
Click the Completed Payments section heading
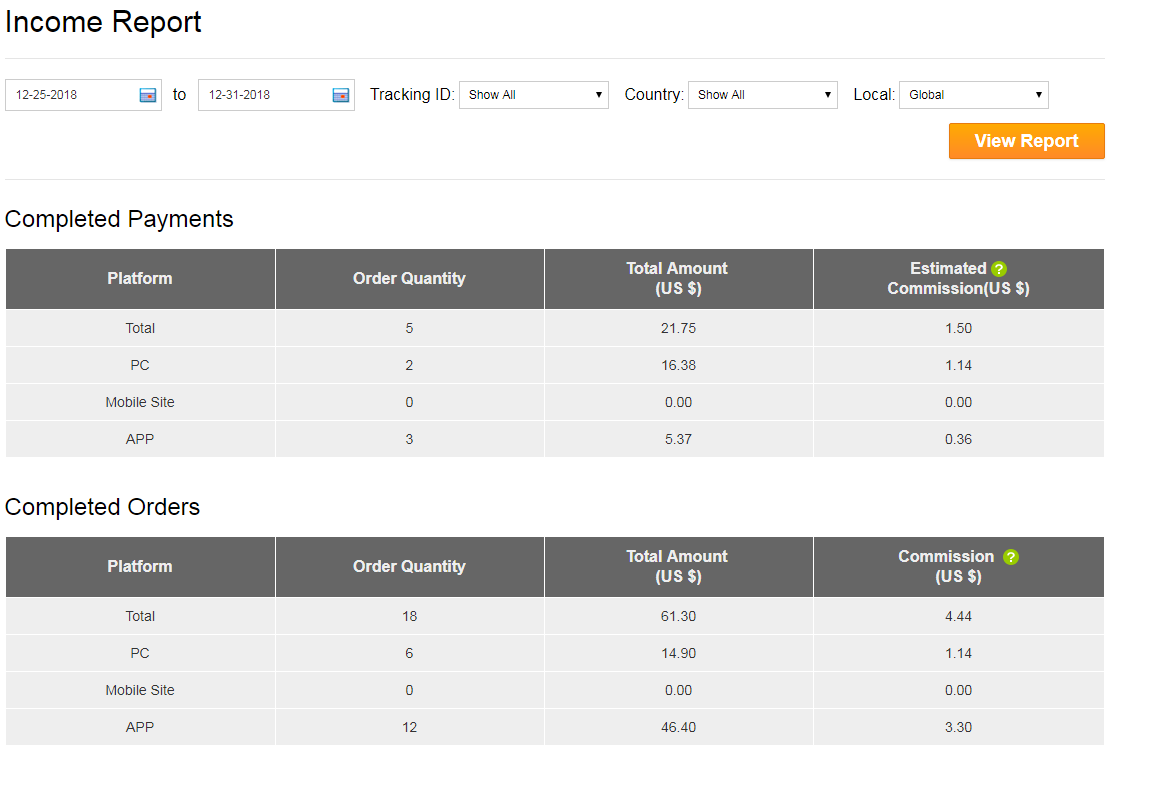(x=120, y=219)
